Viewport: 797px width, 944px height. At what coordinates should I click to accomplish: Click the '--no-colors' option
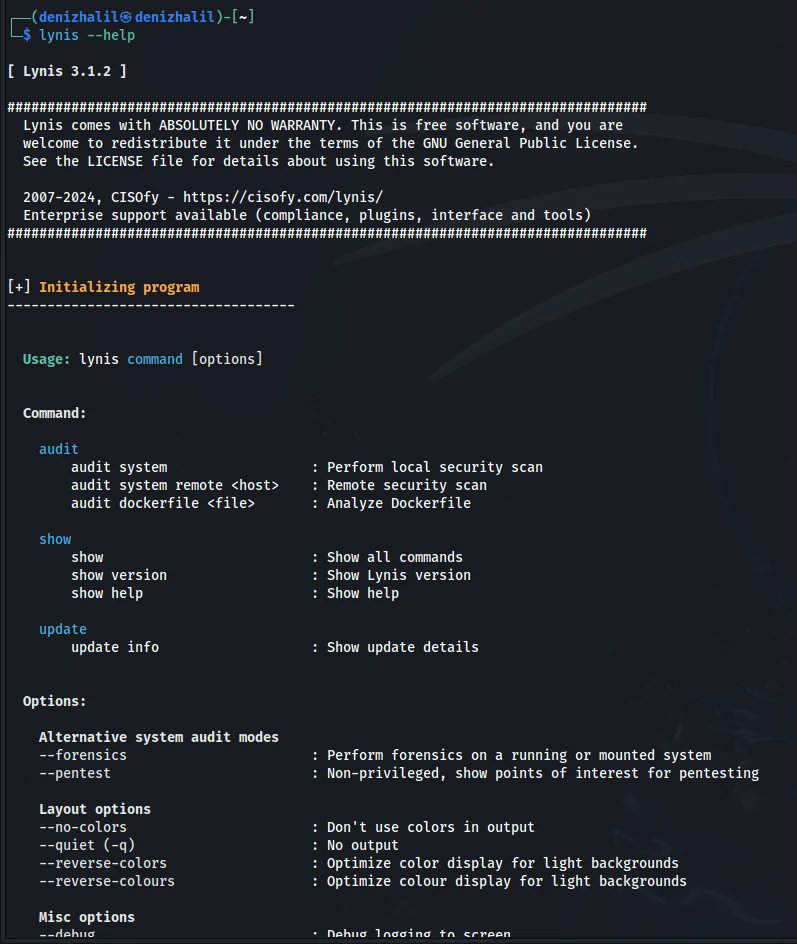83,827
